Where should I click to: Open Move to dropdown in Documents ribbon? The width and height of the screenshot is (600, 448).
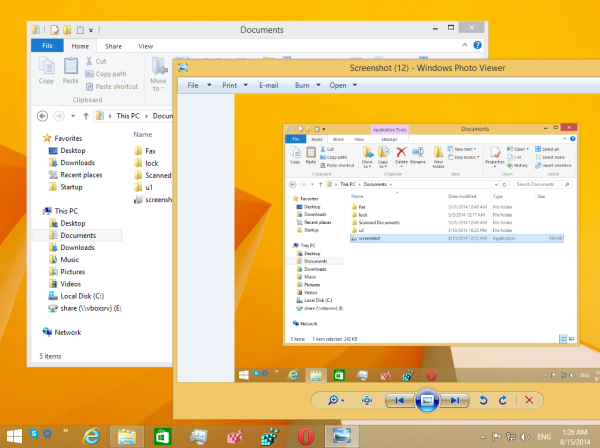click(x=158, y=74)
